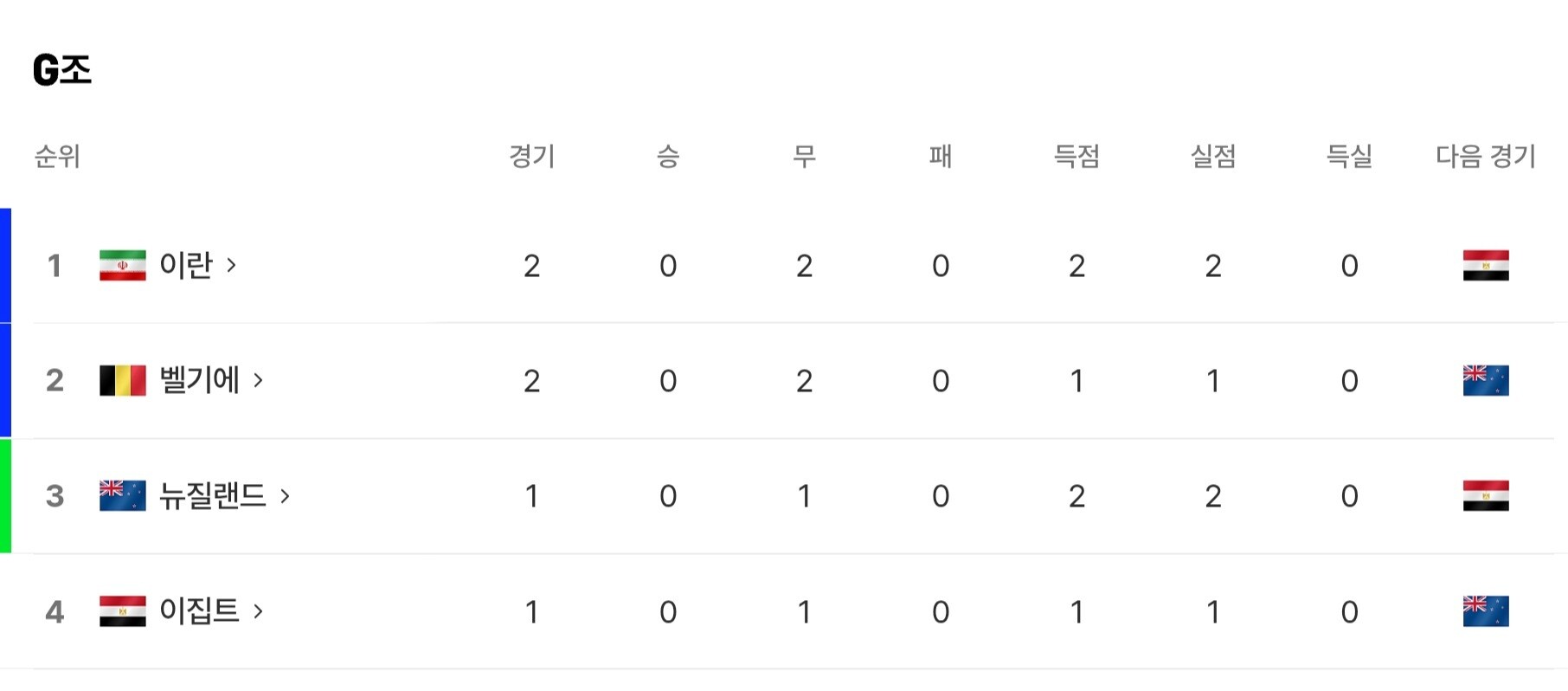Click the Egypt flag next to 이집트

(x=122, y=611)
